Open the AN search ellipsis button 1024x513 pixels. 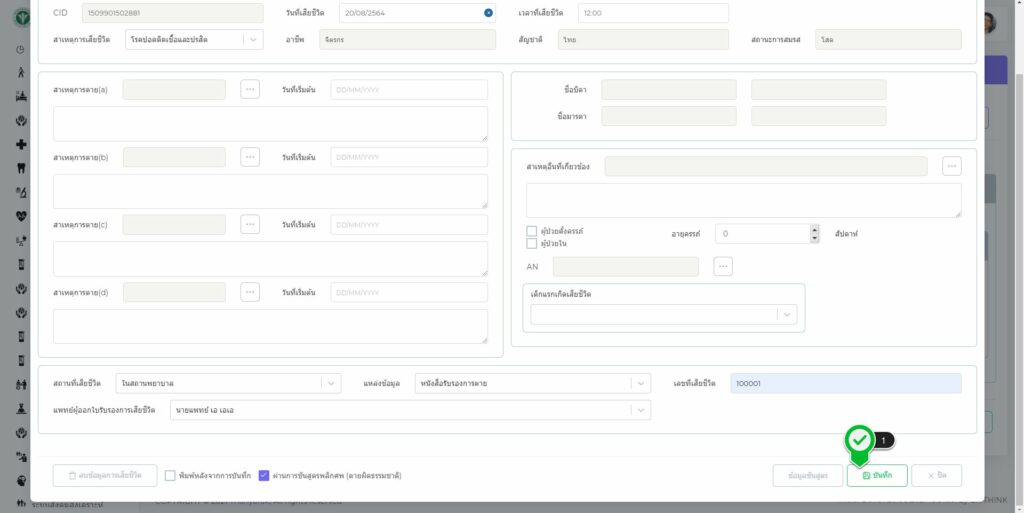tap(724, 266)
